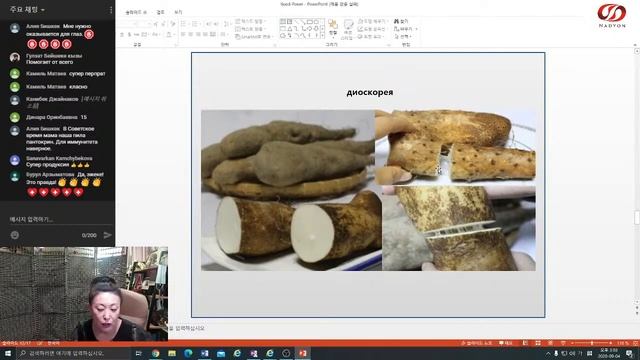This screenshot has width=640, height=360.
Task: Open Change Case (Aa) menu
Action: [156, 35]
